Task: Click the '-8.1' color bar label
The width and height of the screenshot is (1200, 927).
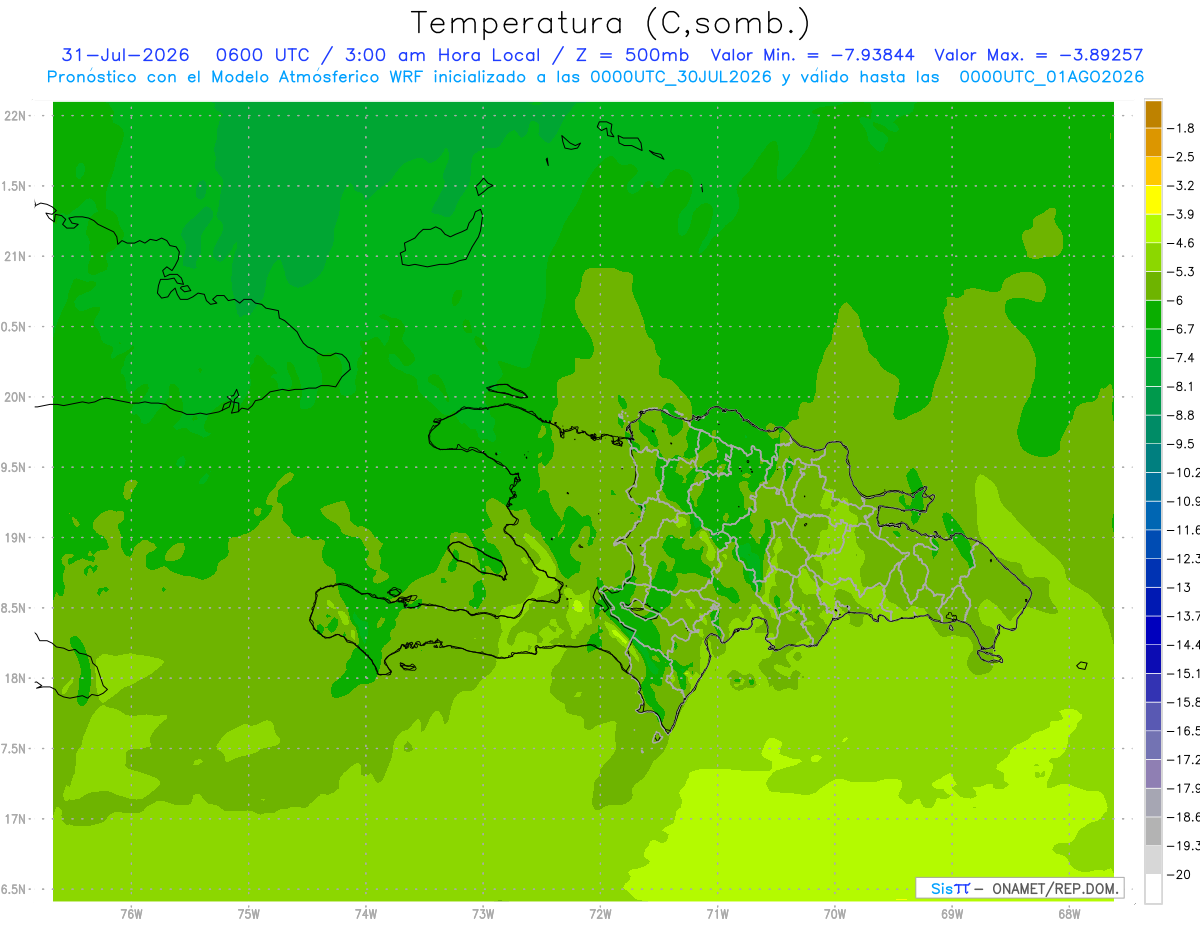Action: coord(1181,386)
